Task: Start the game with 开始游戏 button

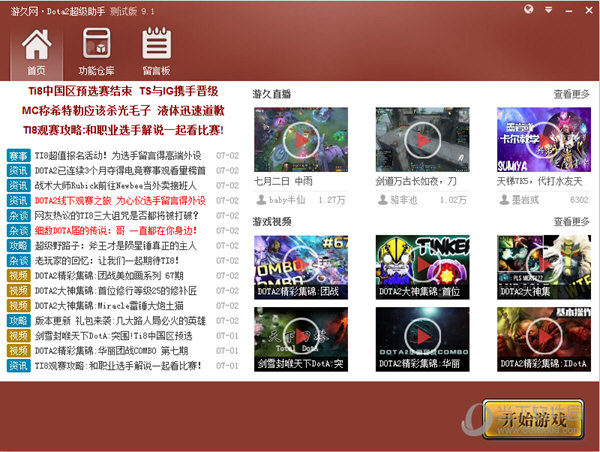Action: 533,419
